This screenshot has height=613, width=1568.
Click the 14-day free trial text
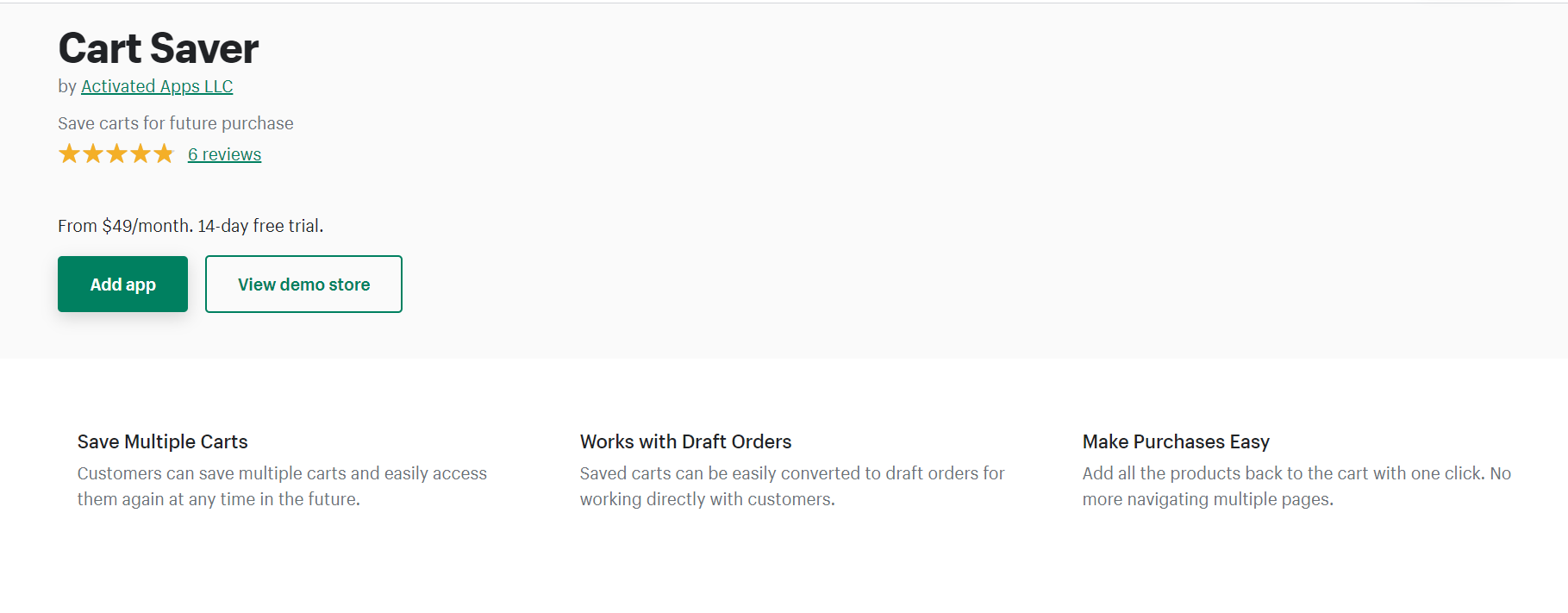point(260,226)
